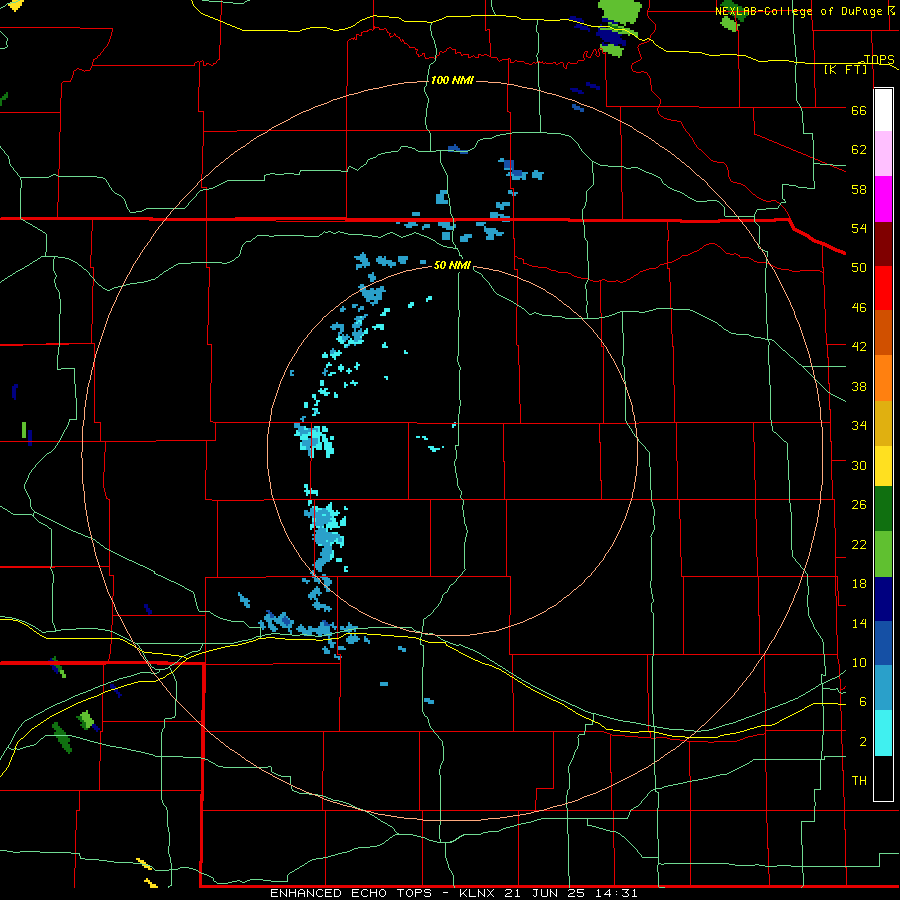This screenshot has width=900, height=900.
Task: Click the TOPS legend title
Action: (x=879, y=59)
